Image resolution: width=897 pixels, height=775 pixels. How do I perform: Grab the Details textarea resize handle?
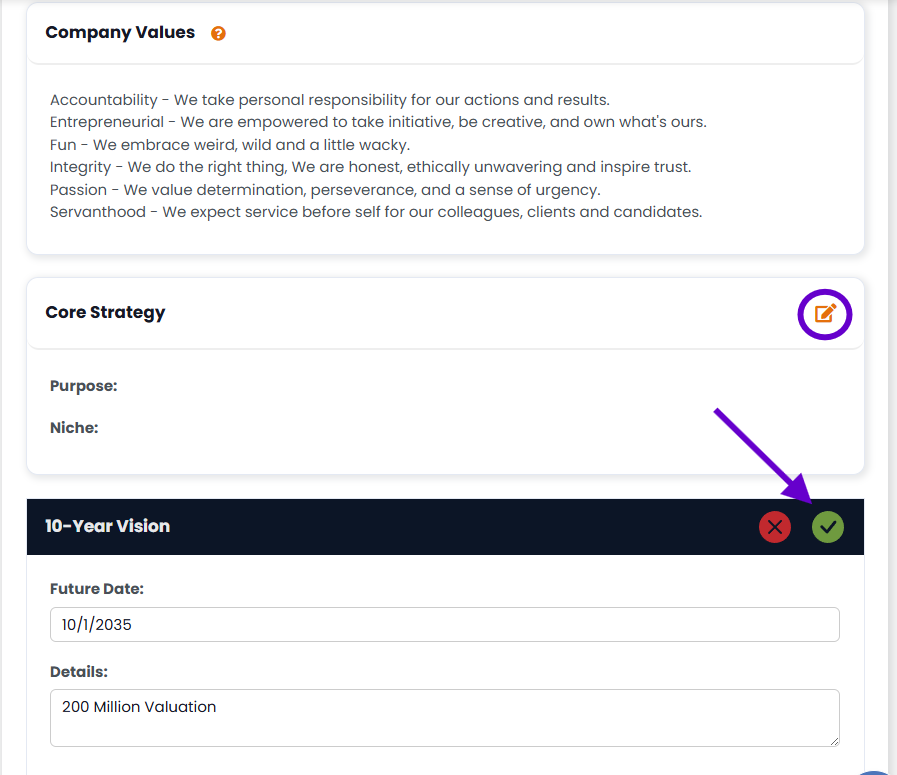click(x=833, y=740)
